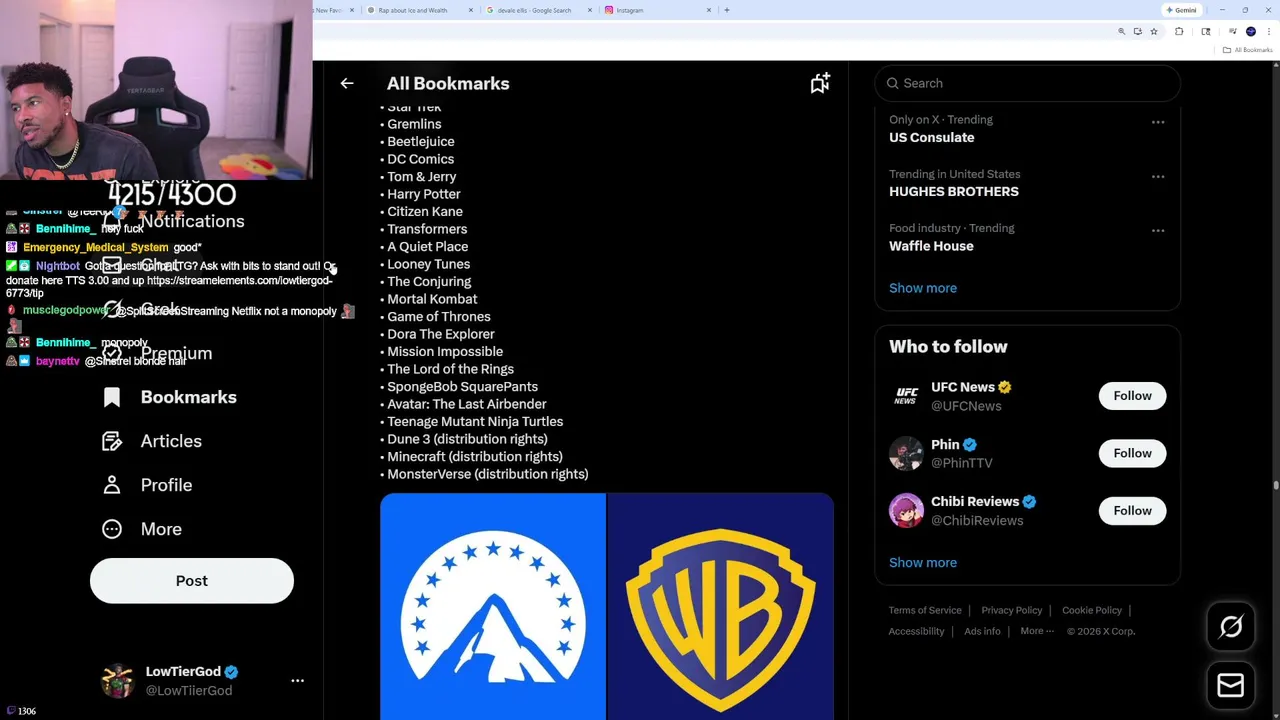The height and width of the screenshot is (720, 1280).
Task: Open Terms of Service link
Action: click(925, 610)
